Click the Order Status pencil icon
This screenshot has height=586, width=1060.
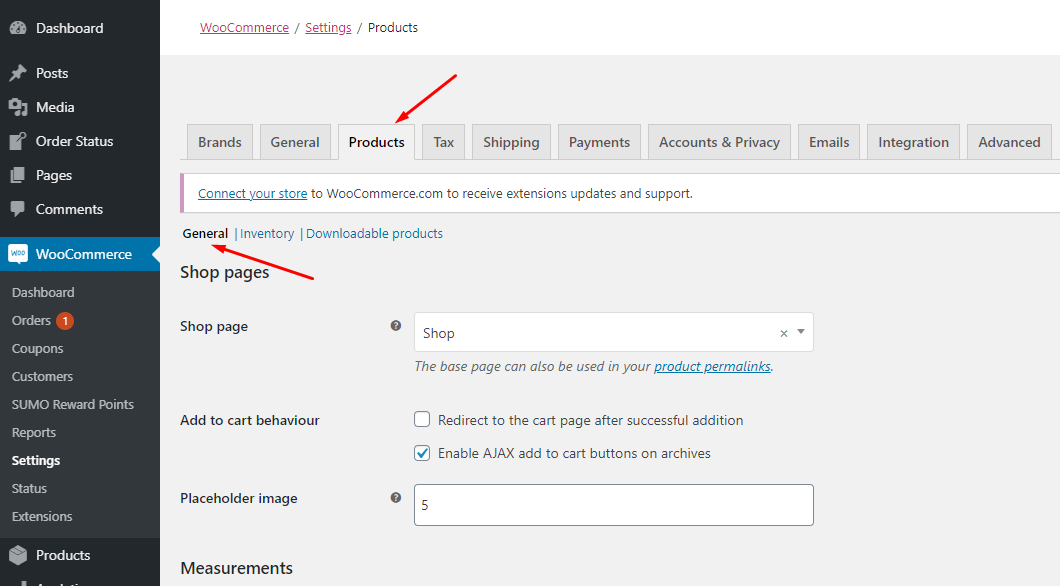[18, 141]
